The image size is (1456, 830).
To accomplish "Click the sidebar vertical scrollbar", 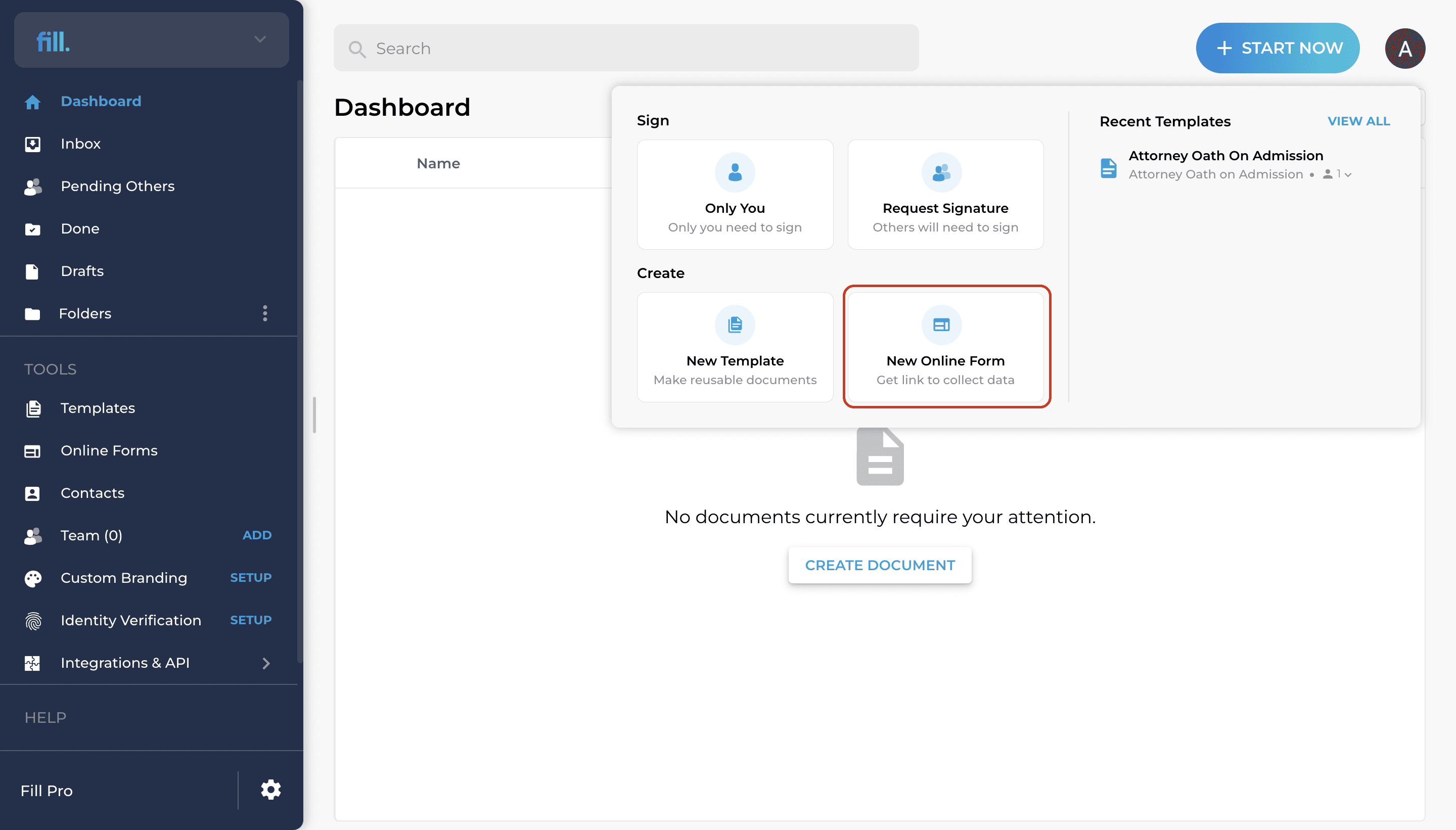I will click(299, 371).
